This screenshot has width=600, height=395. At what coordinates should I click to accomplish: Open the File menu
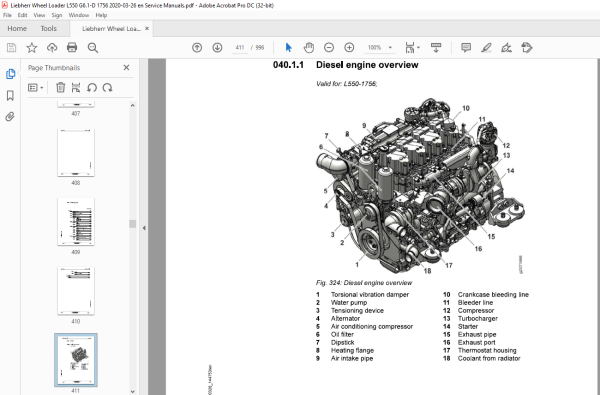coord(7,15)
